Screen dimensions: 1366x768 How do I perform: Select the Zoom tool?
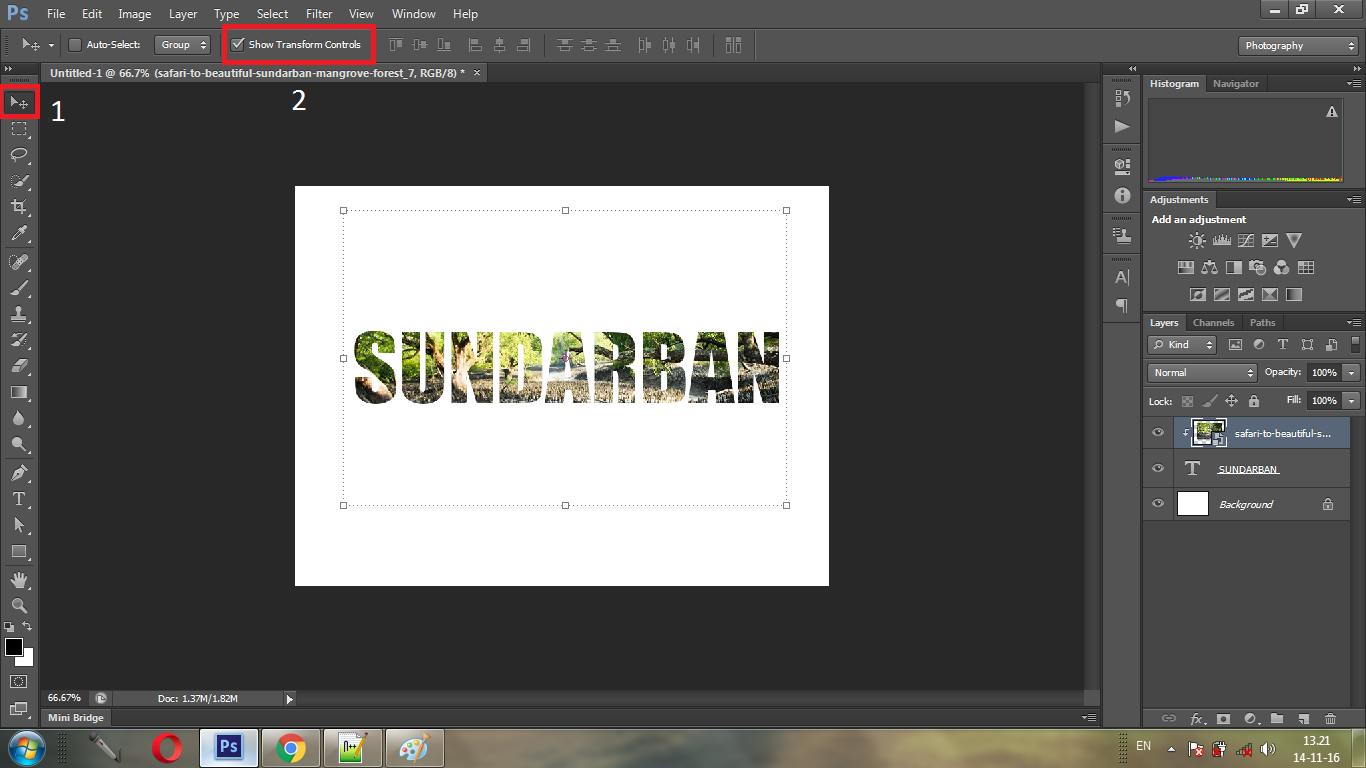click(19, 605)
